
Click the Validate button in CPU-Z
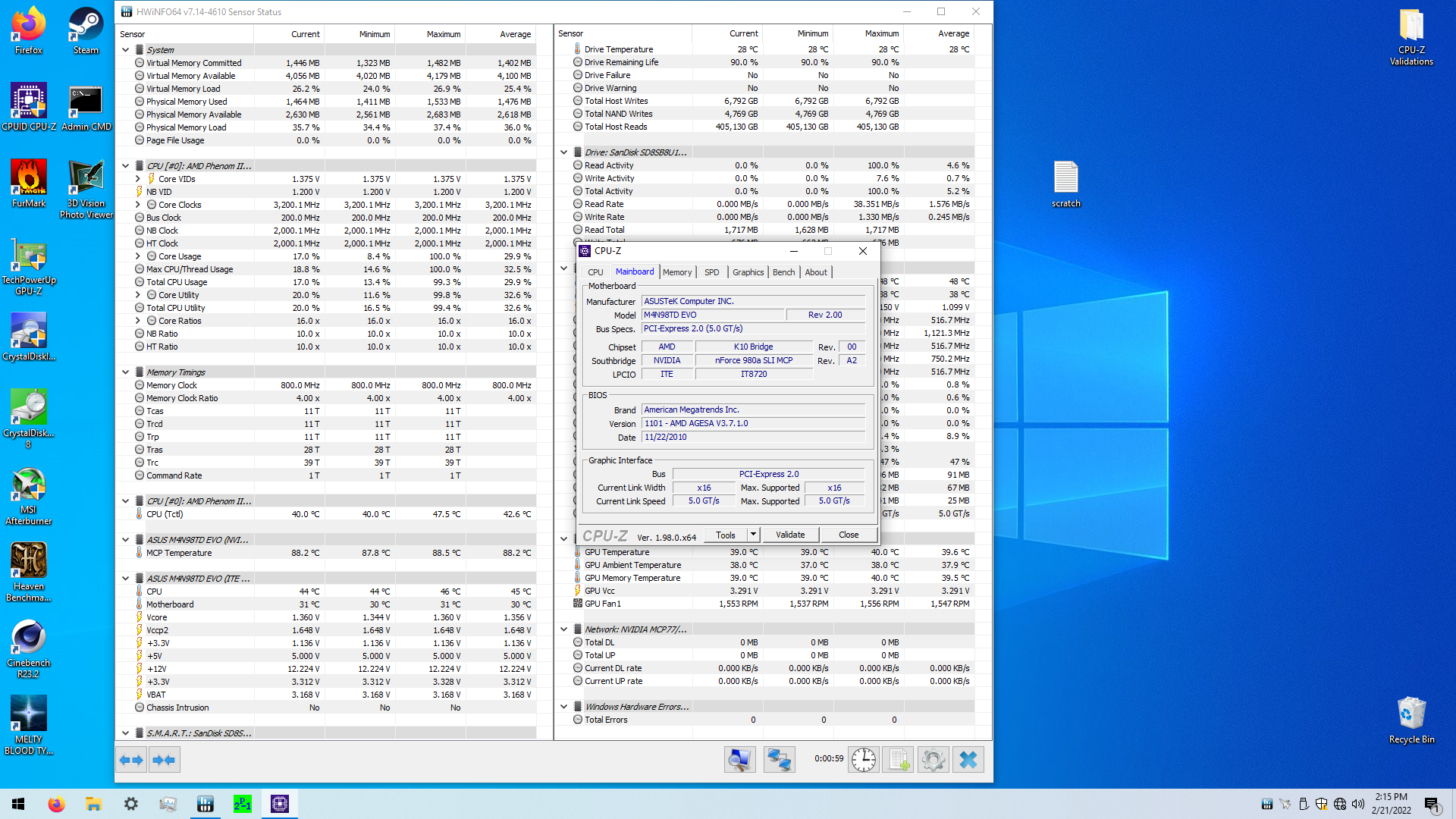coord(790,535)
